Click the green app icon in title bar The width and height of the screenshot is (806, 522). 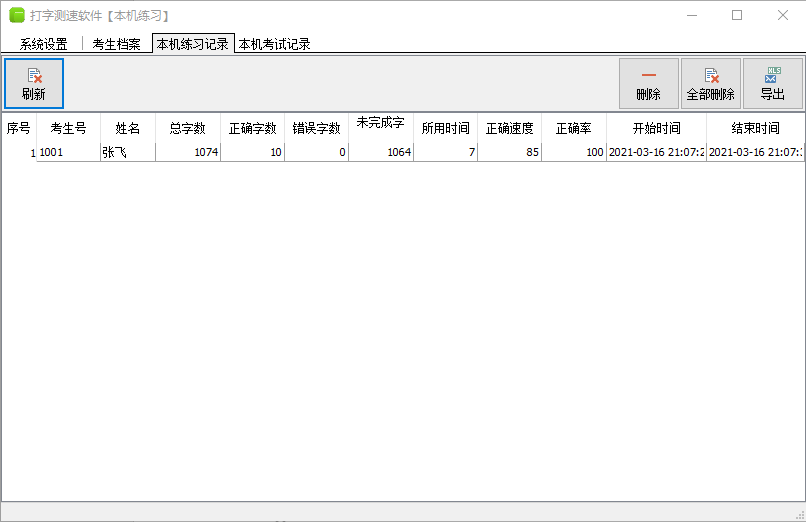[x=17, y=15]
